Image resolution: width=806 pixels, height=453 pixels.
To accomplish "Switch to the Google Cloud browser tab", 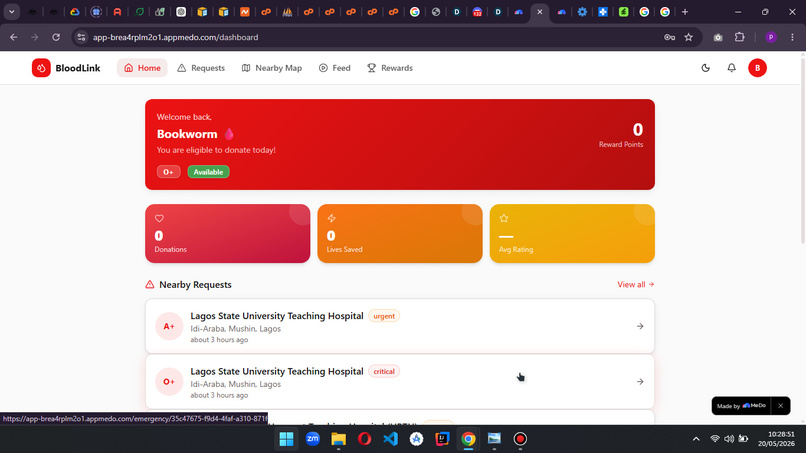I will (x=75, y=12).
